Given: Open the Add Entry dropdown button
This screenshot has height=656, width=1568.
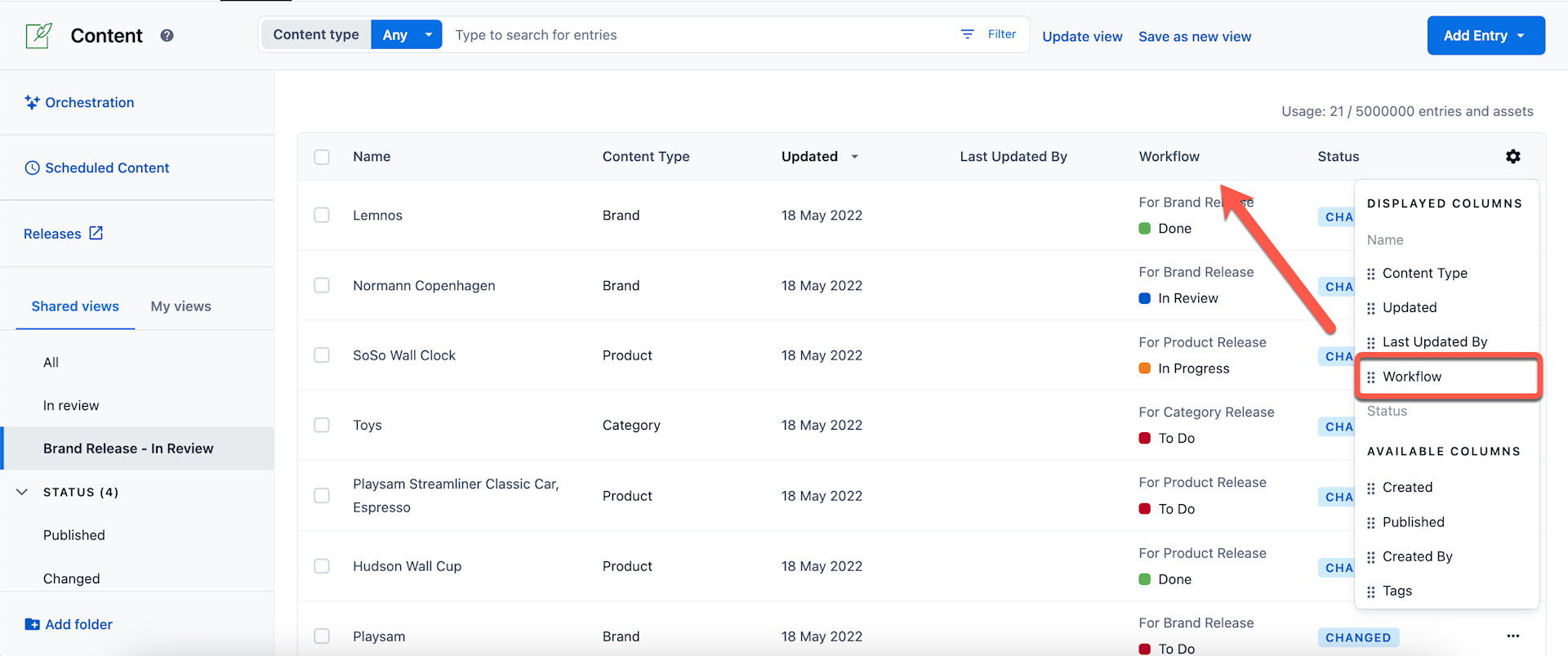Looking at the screenshot, I should click(1486, 35).
